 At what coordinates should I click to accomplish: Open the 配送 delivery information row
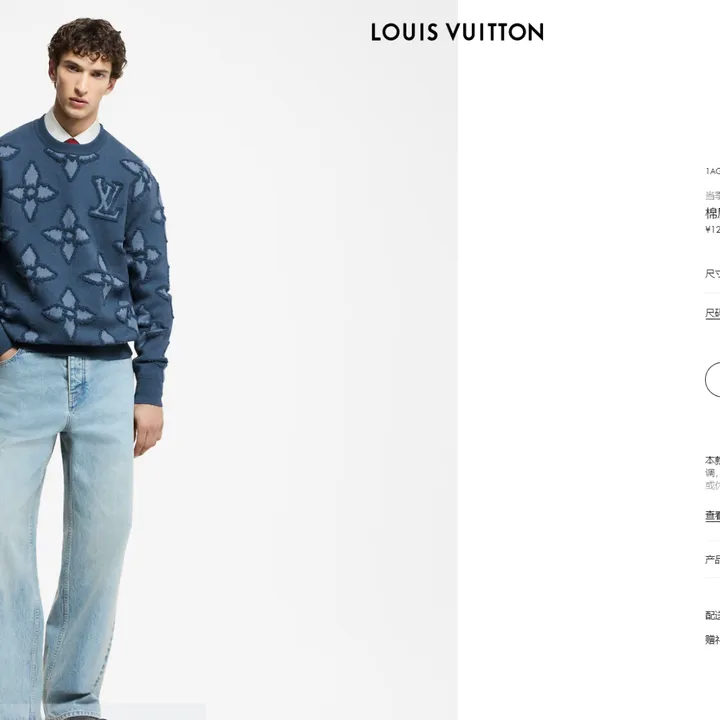713,615
